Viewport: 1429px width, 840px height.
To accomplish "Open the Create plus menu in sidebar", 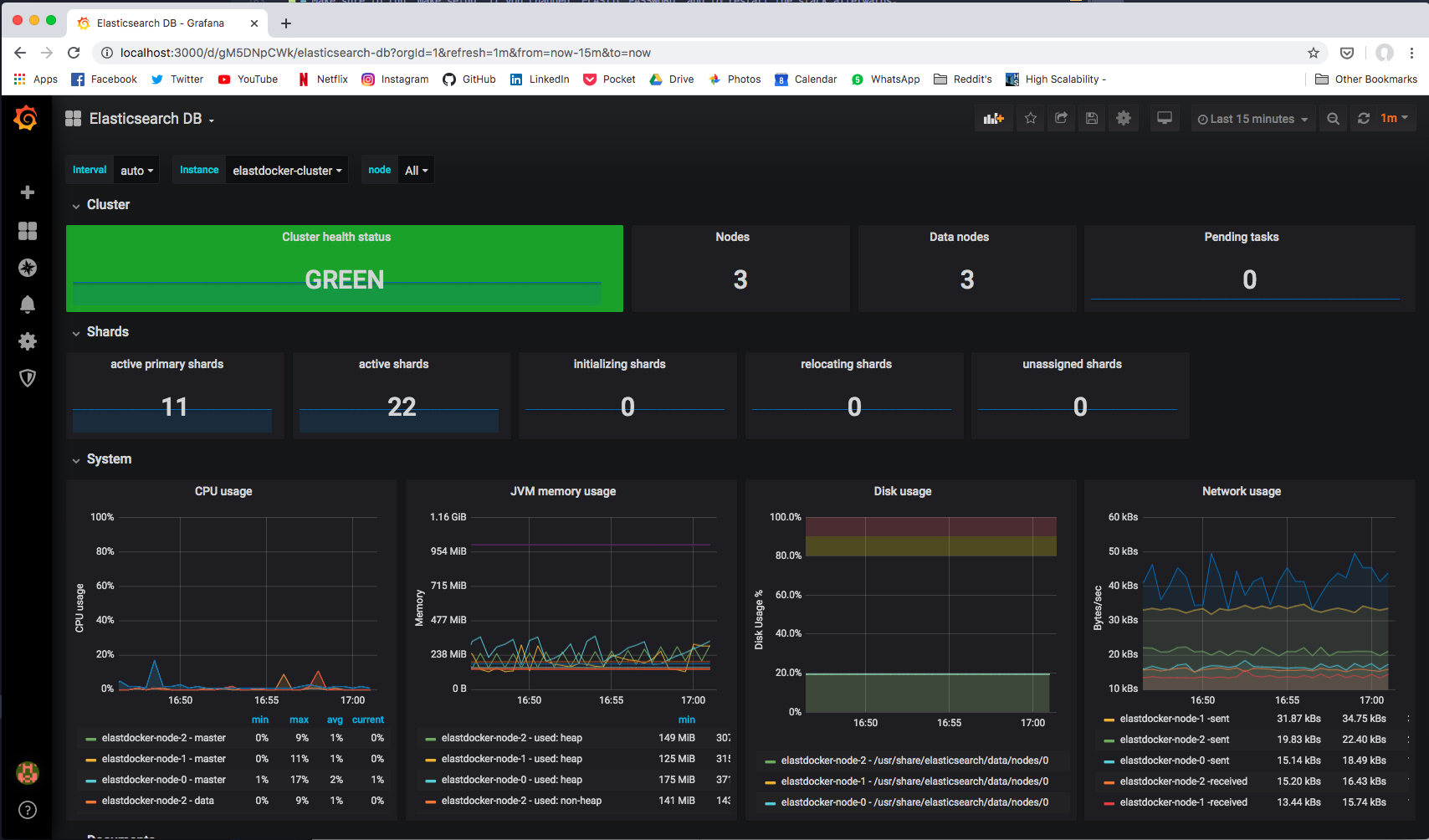I will pyautogui.click(x=28, y=192).
